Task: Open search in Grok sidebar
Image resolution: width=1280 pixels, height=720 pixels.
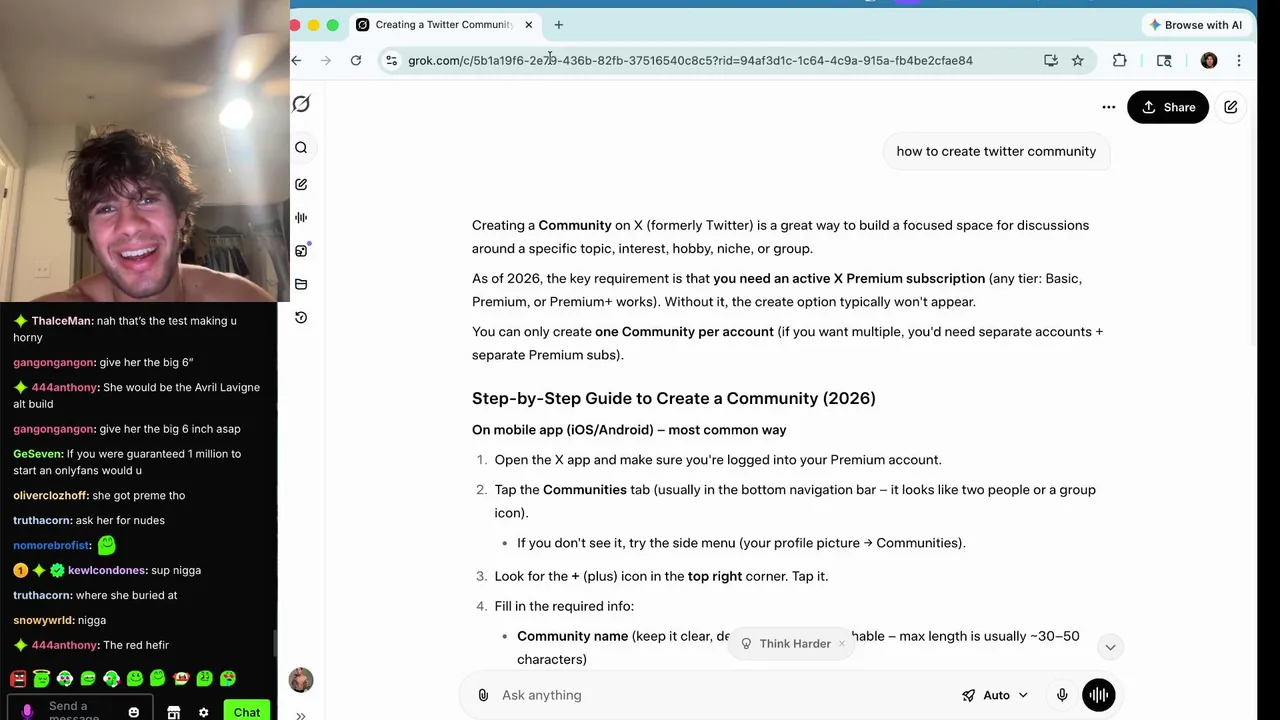Action: tap(301, 148)
